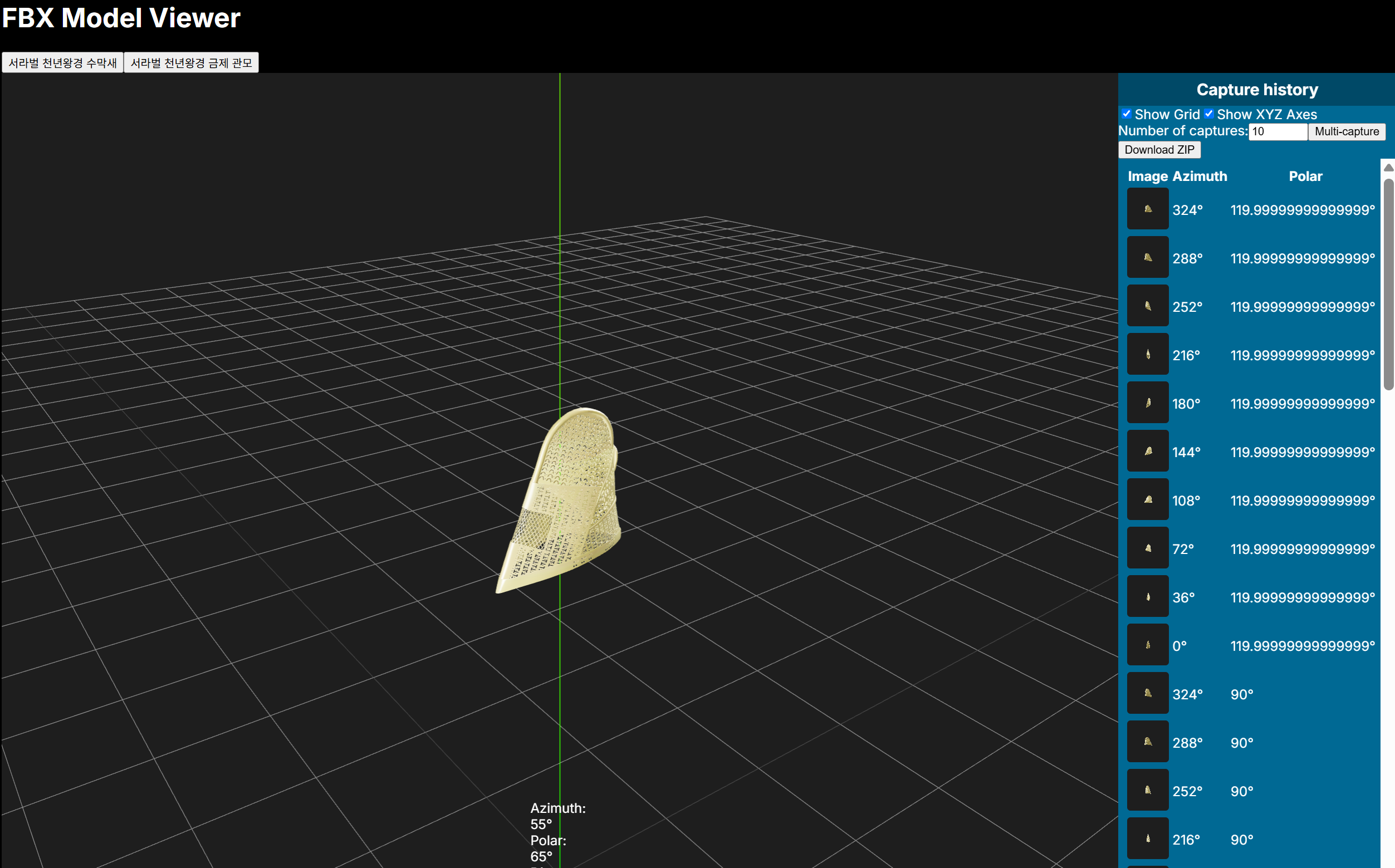Select the 0° azimuth capture thumbnail at polar 119.99°

click(x=1147, y=645)
